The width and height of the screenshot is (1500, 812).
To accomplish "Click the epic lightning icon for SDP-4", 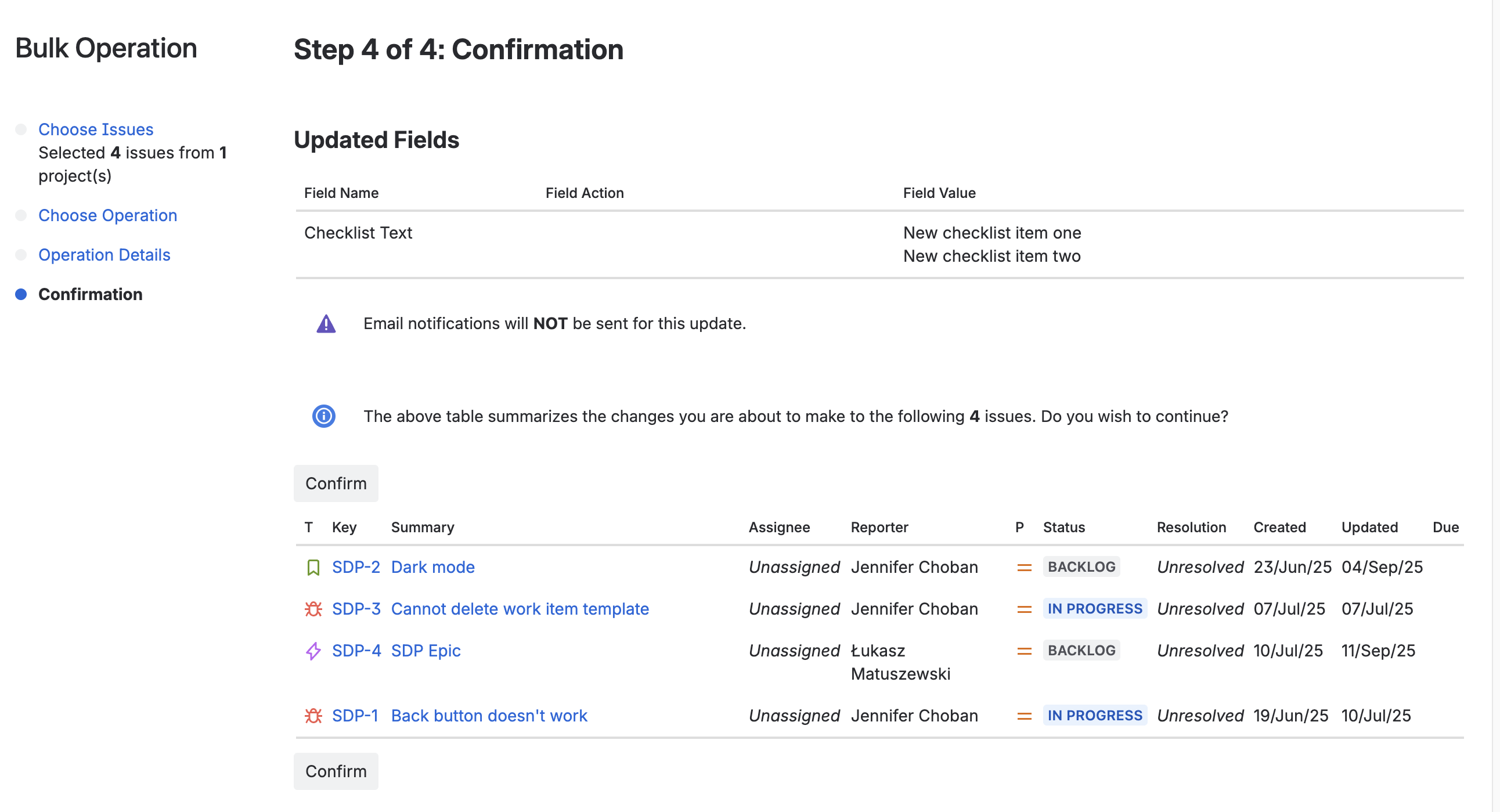I will pos(313,651).
